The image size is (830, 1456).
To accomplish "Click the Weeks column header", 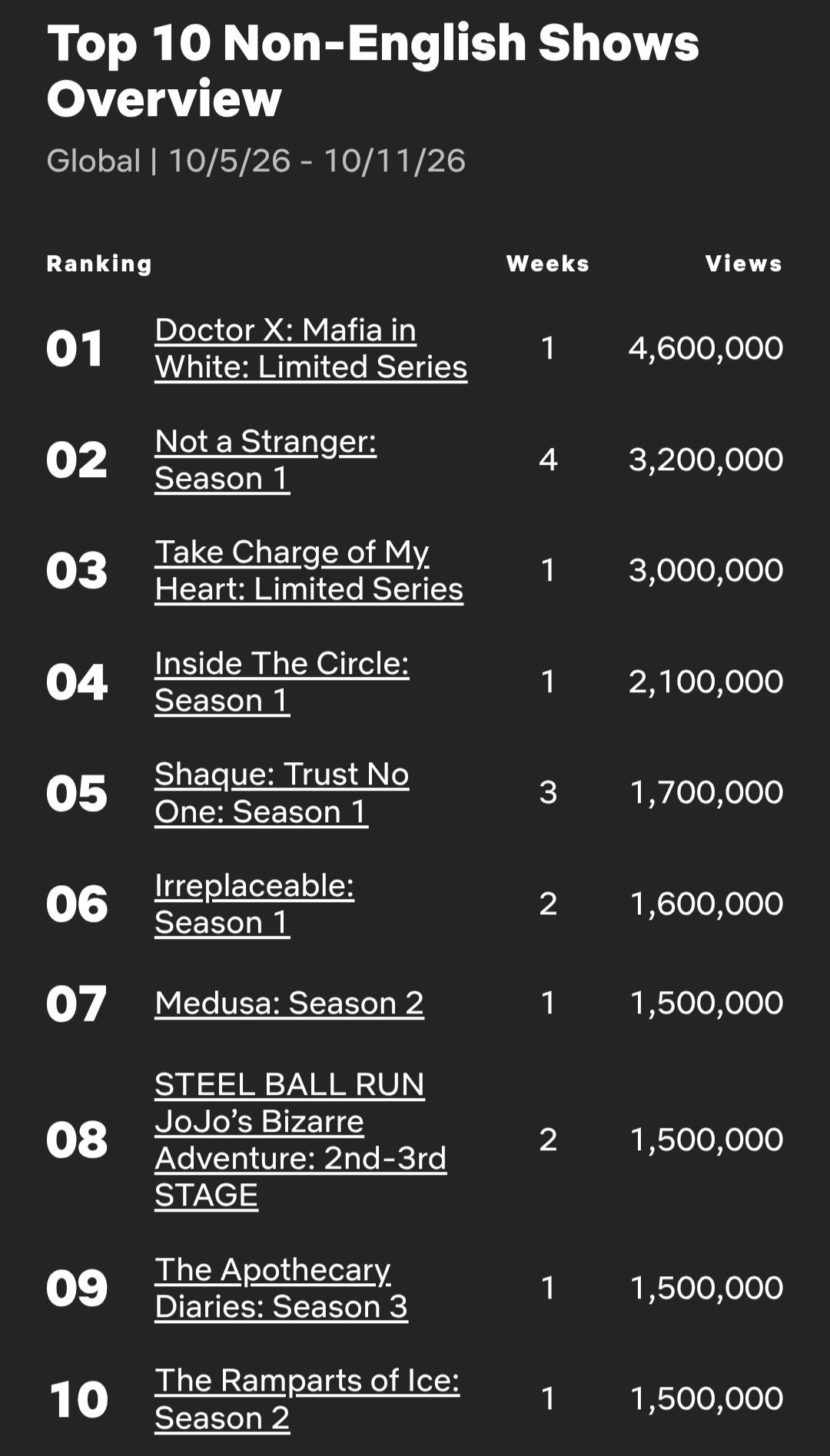I will tap(548, 264).
